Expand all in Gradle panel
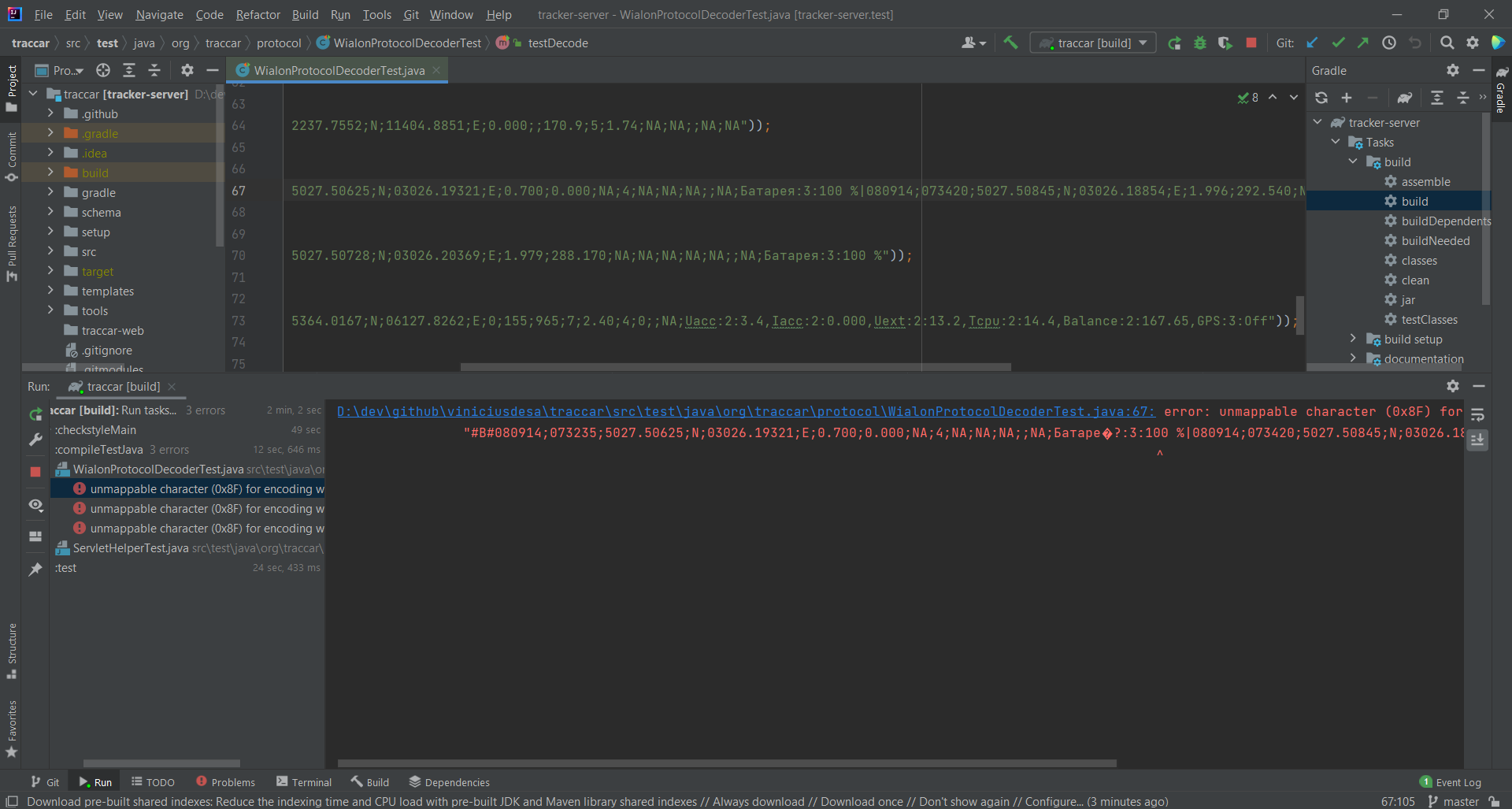Viewport: 1512px width, 809px height. coord(1437,98)
